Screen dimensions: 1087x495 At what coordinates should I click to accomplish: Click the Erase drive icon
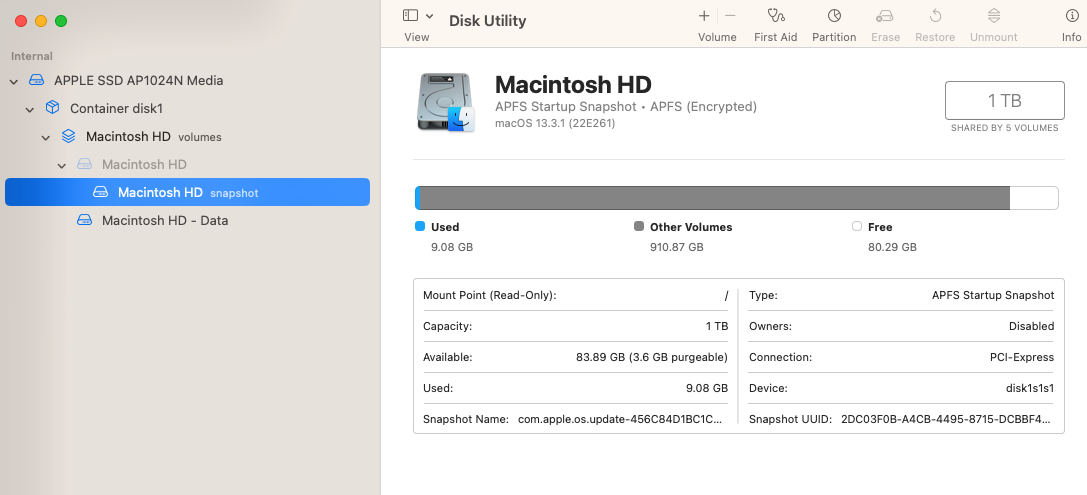pyautogui.click(x=885, y=15)
